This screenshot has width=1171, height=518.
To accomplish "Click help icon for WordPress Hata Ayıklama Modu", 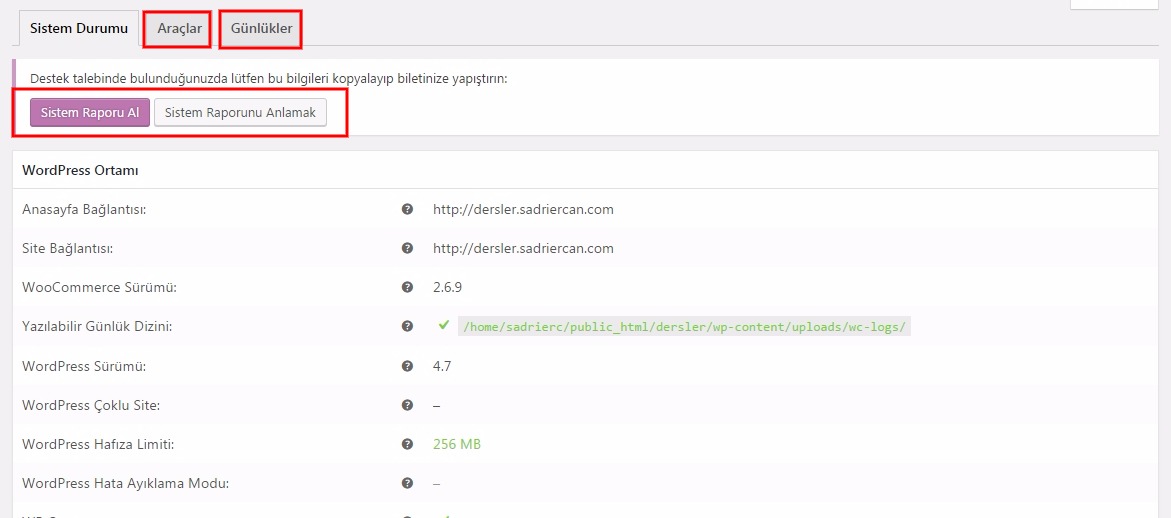I will pos(407,482).
